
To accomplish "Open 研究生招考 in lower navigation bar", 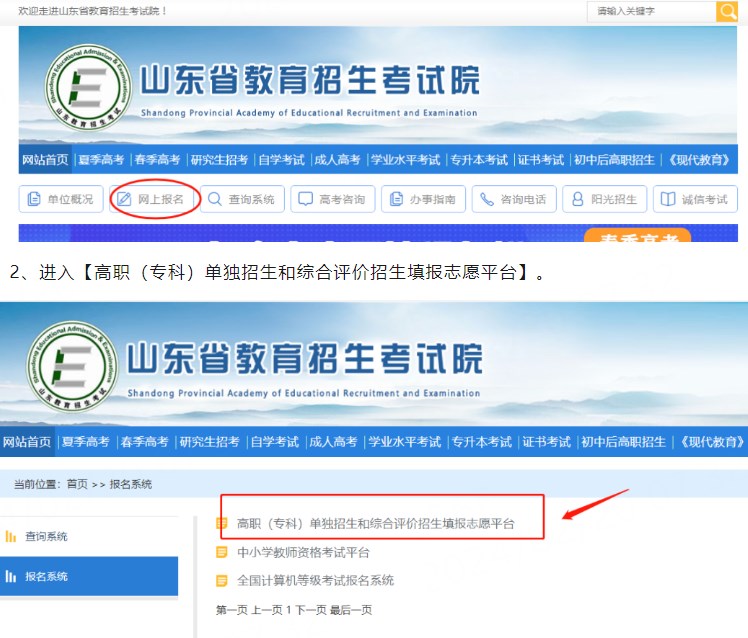I will coord(209,442).
